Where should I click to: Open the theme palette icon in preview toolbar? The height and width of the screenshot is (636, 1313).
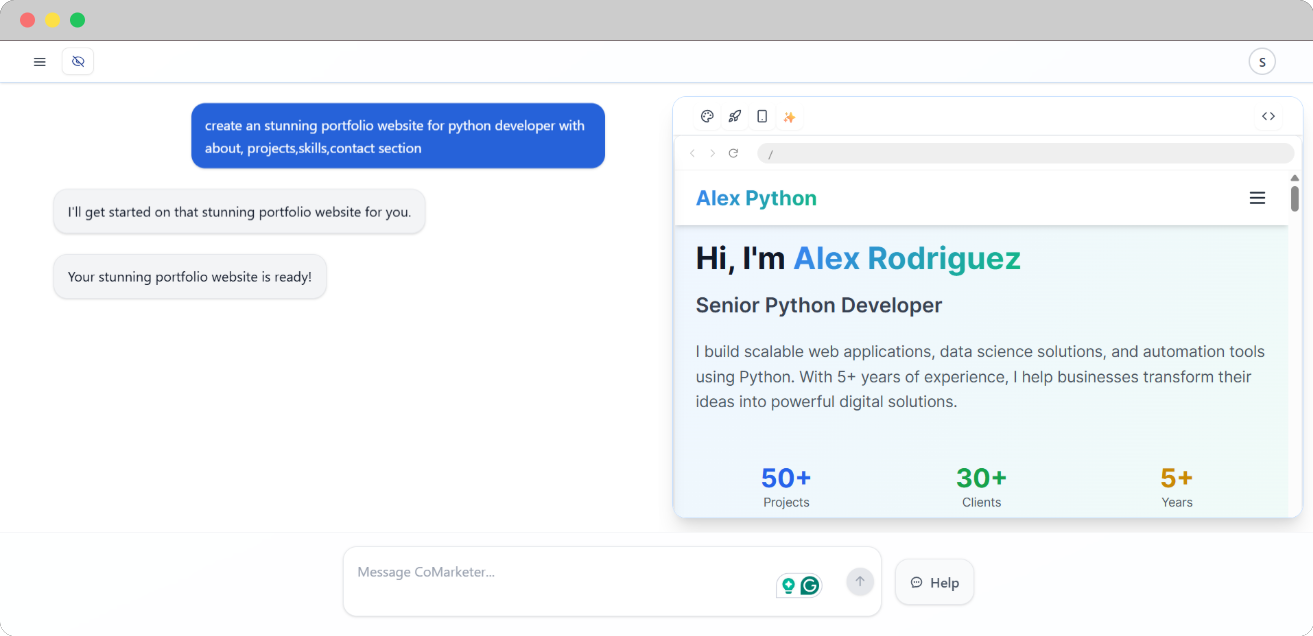(707, 116)
